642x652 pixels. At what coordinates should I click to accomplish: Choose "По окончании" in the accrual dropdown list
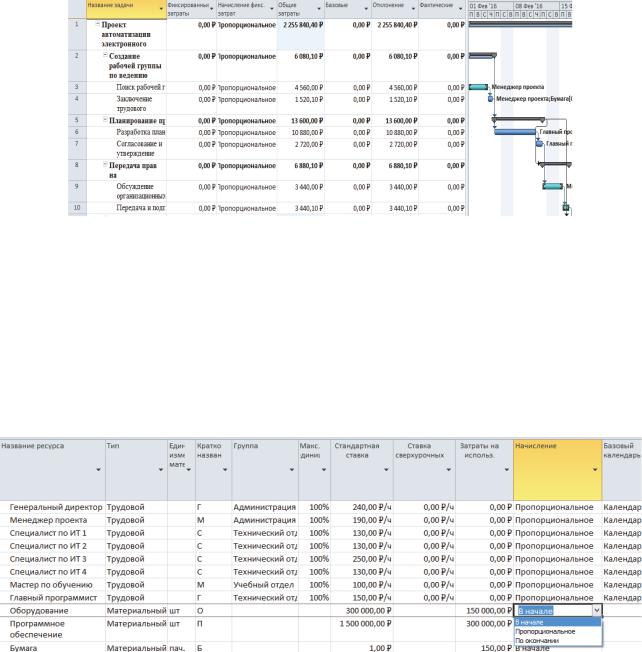[558, 641]
